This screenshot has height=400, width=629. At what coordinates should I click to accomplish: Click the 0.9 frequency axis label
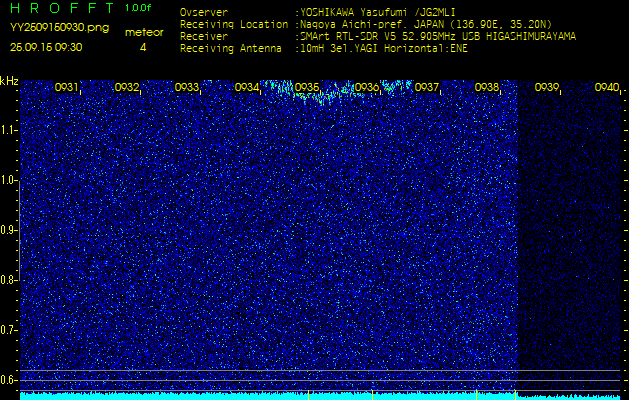pos(8,230)
